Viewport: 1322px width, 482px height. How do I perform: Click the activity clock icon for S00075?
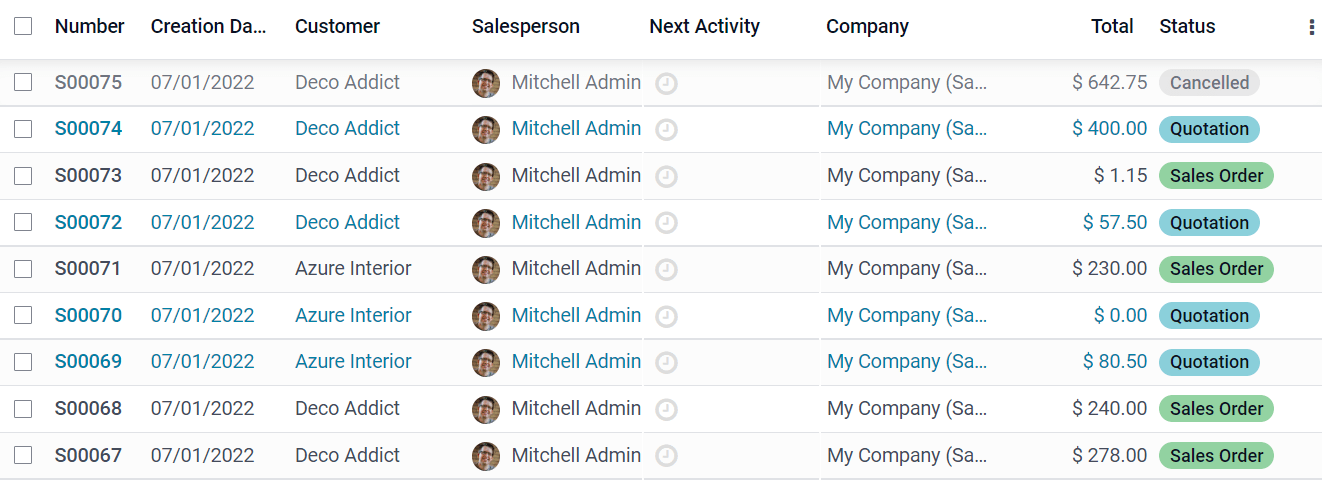(666, 83)
